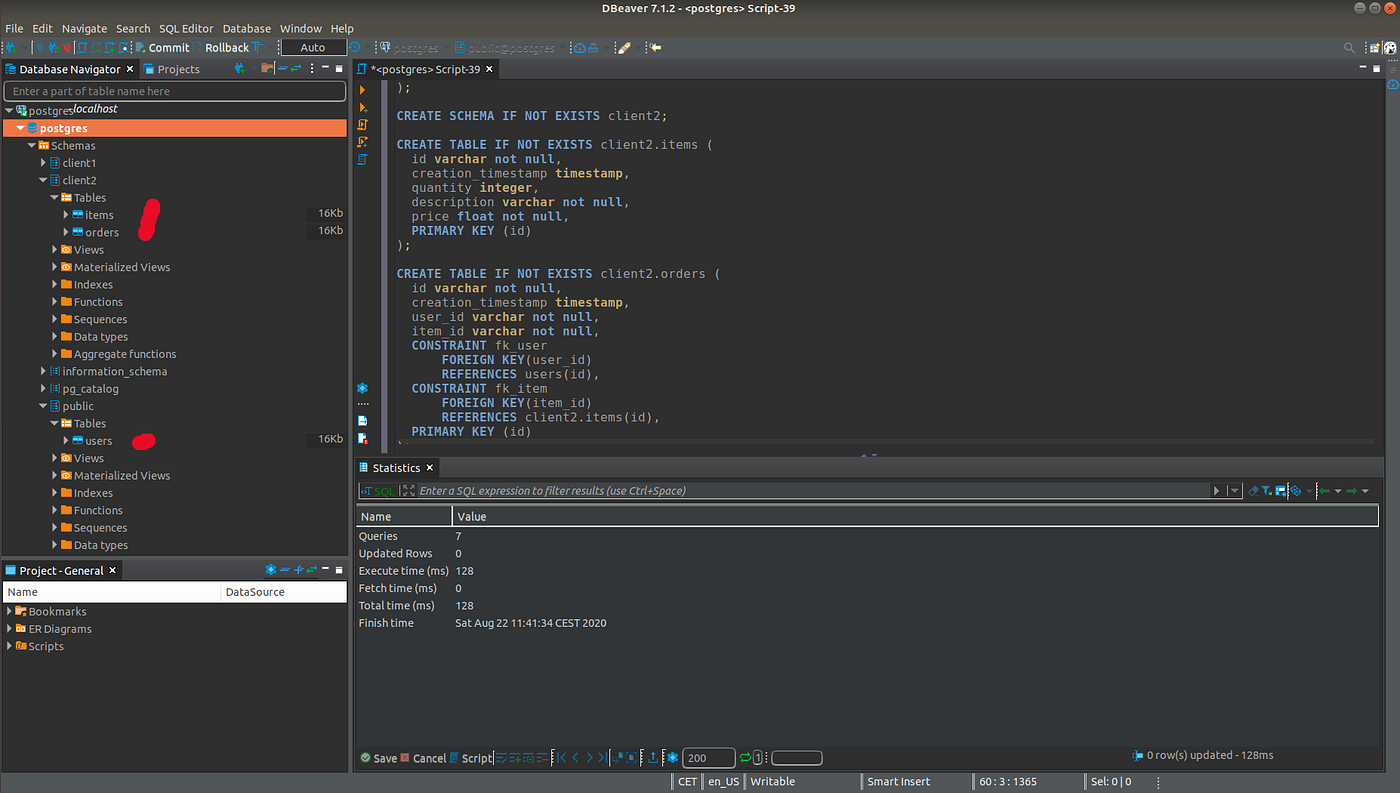Image resolution: width=1400 pixels, height=793 pixels.
Task: Click Save button in results panel
Action: [378, 758]
